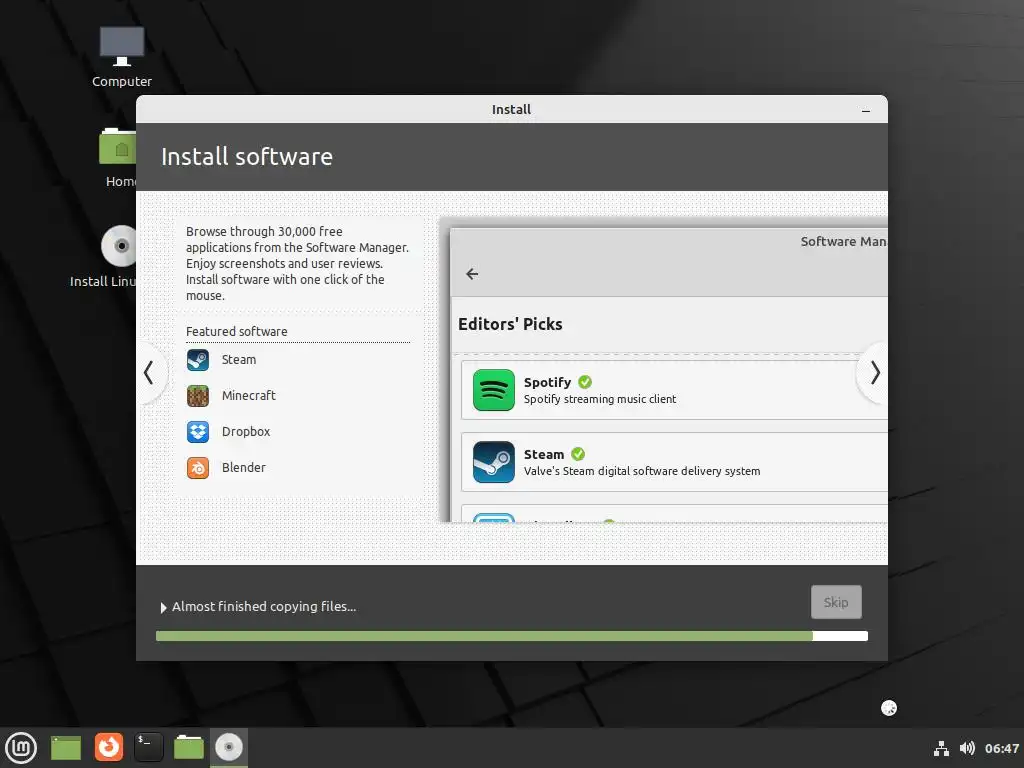Click the 06:47 clock in the panel
This screenshot has width=1024, height=768.
(1002, 748)
